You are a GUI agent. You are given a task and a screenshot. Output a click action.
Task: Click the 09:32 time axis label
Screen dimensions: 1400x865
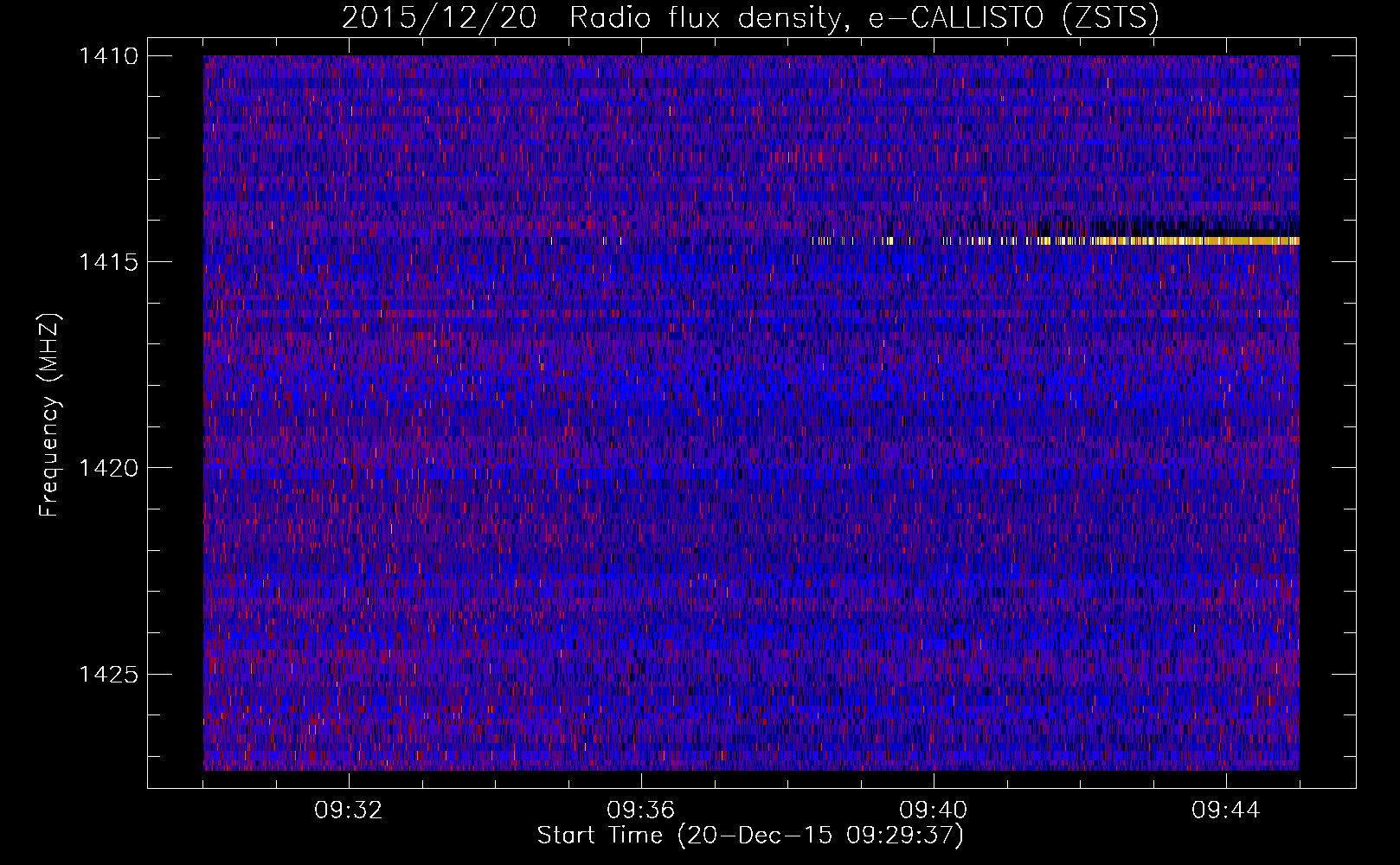(x=349, y=811)
